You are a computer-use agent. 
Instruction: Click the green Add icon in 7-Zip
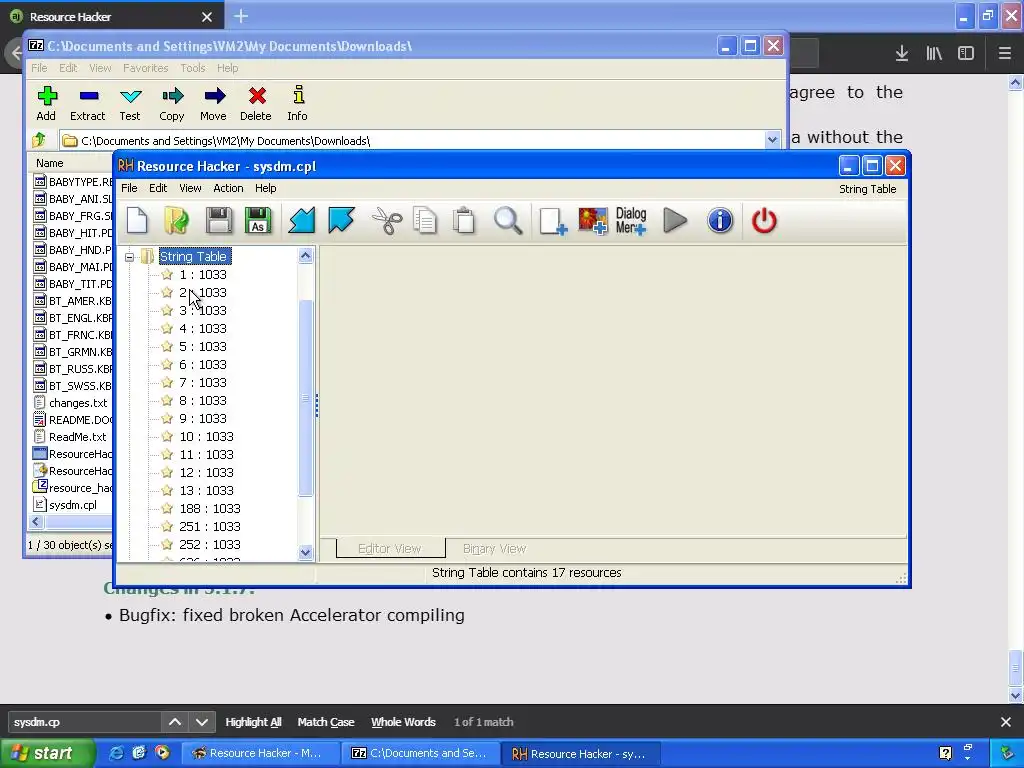(x=46, y=103)
